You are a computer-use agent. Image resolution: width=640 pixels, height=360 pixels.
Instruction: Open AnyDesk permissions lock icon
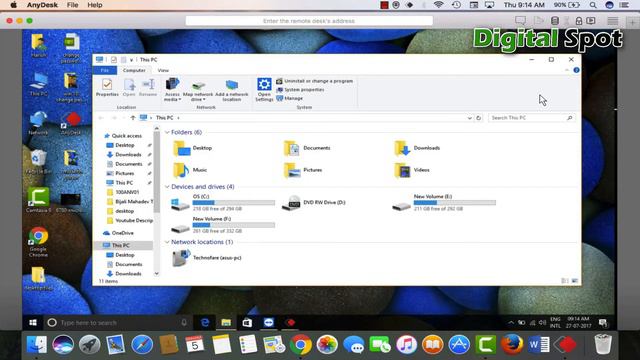point(579,21)
